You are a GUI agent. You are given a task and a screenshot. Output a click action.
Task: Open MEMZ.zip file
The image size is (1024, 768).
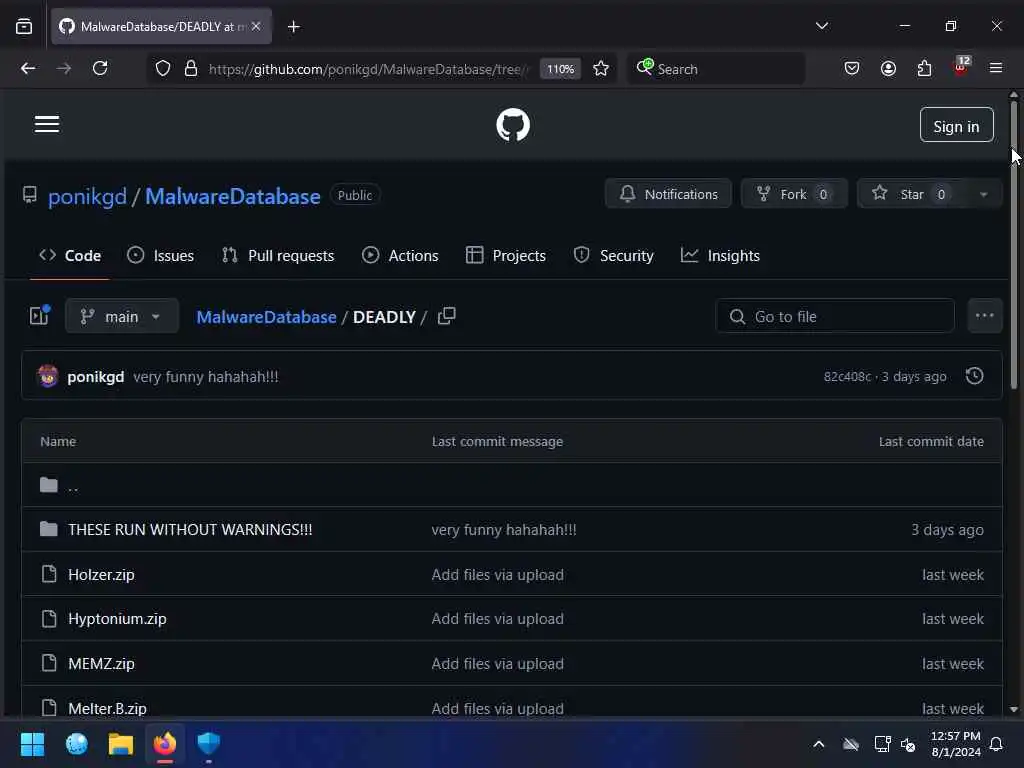point(101,664)
